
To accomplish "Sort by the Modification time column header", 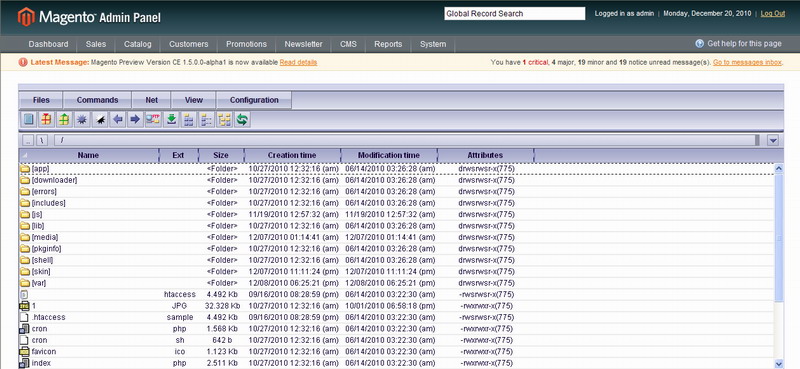I will (389, 155).
